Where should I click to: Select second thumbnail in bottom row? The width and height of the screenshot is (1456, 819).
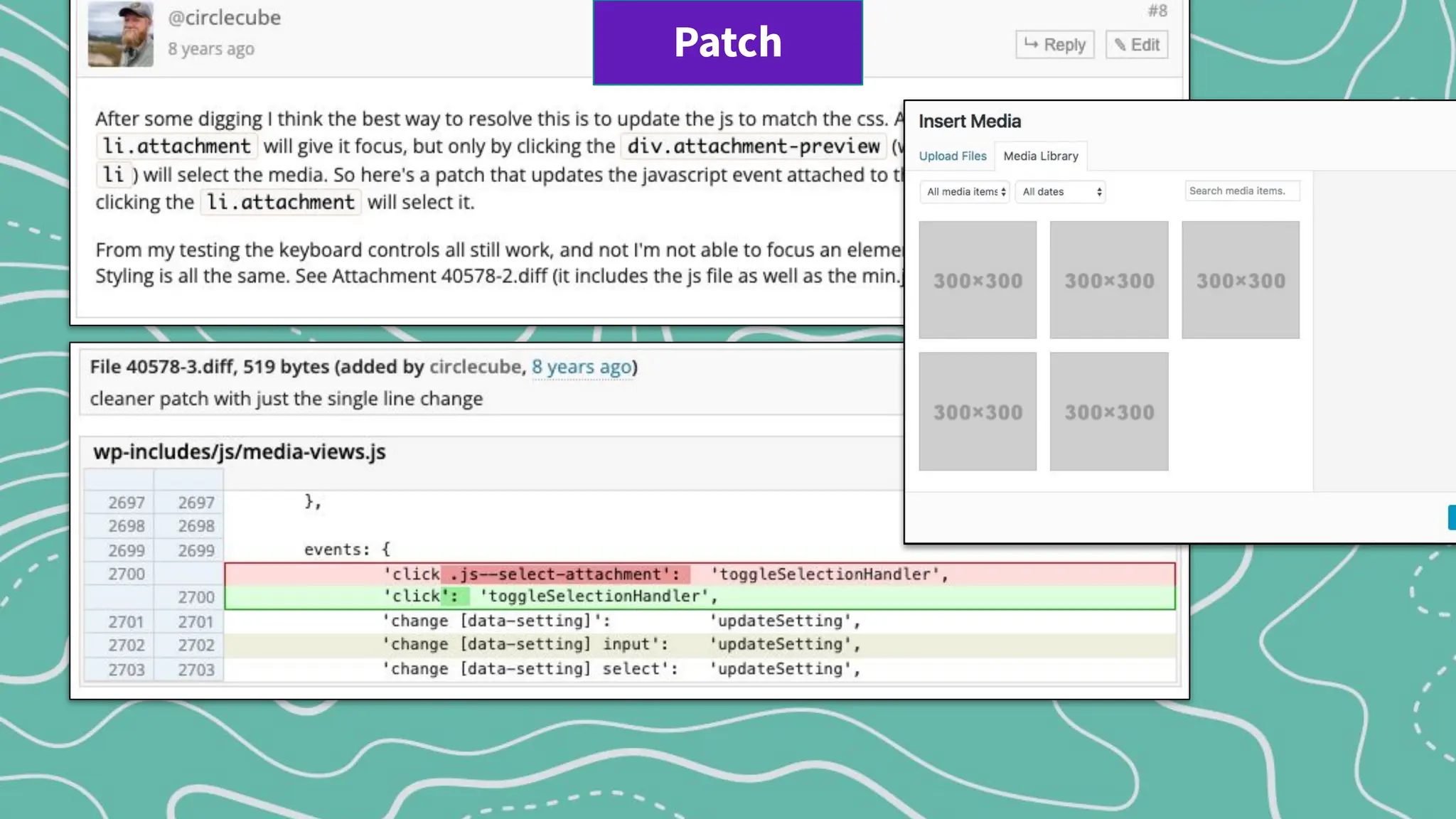point(1108,412)
